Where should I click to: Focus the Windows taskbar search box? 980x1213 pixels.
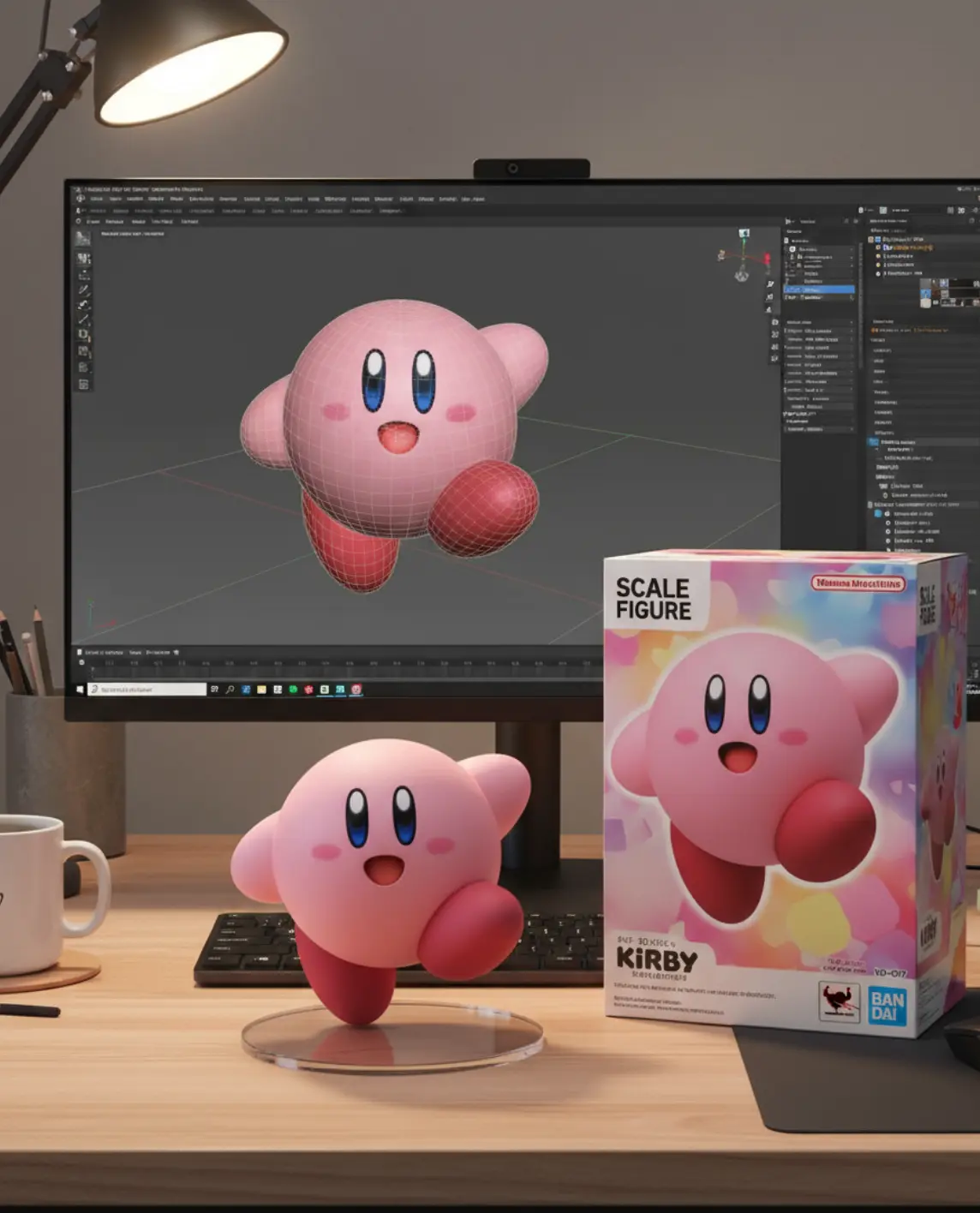point(147,690)
